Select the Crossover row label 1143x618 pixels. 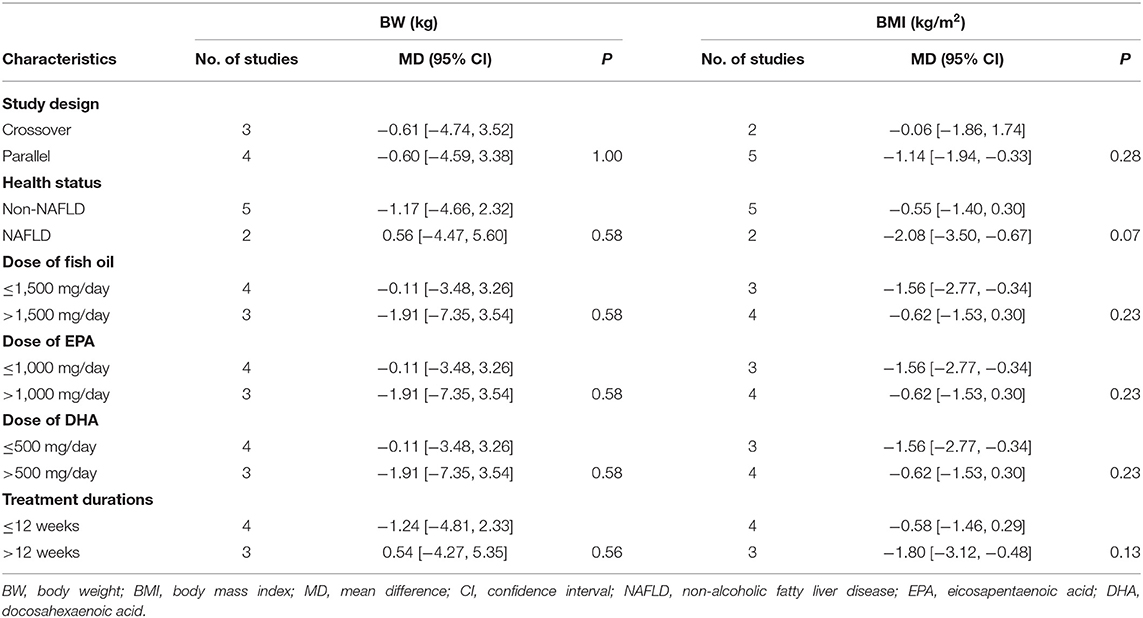37,131
